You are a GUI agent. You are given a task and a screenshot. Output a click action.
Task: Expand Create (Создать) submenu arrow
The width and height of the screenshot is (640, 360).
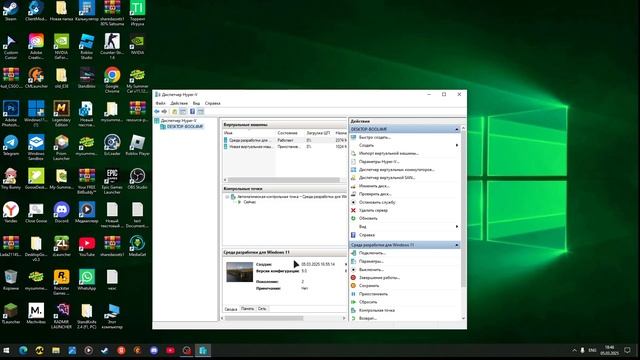[x=457, y=145]
